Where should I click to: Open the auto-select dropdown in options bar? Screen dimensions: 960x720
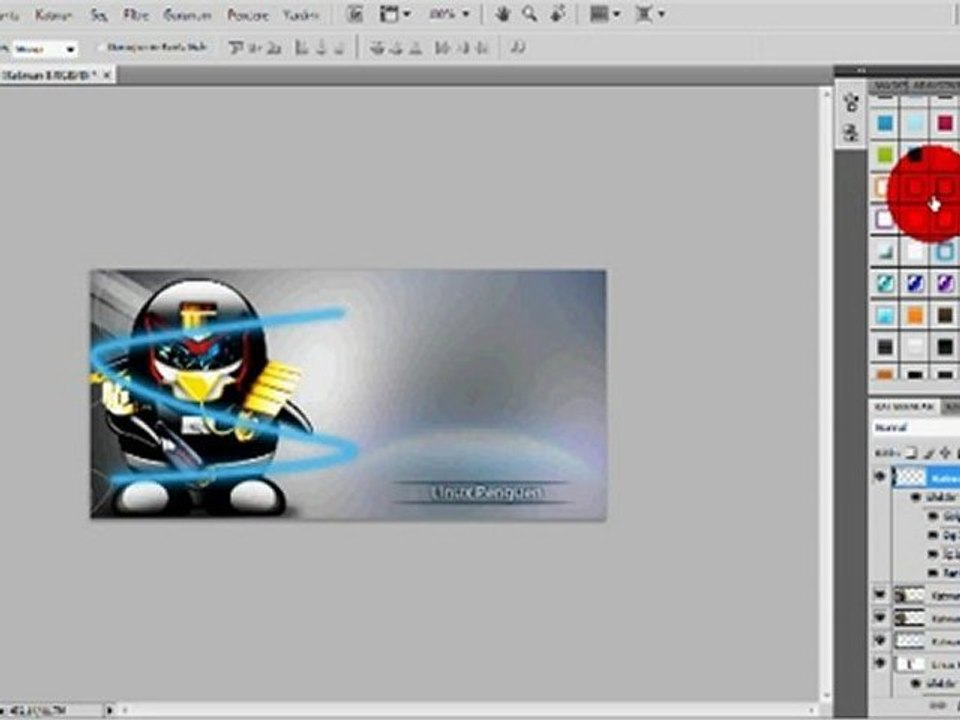click(x=44, y=48)
